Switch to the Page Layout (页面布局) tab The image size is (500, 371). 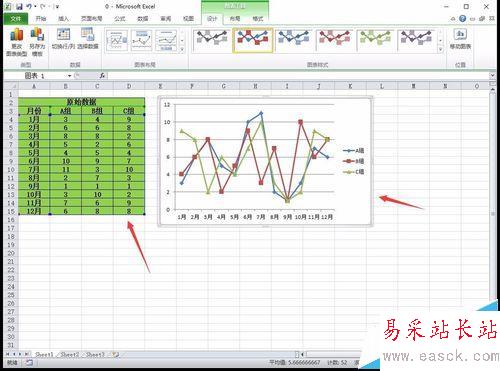pyautogui.click(x=91, y=19)
